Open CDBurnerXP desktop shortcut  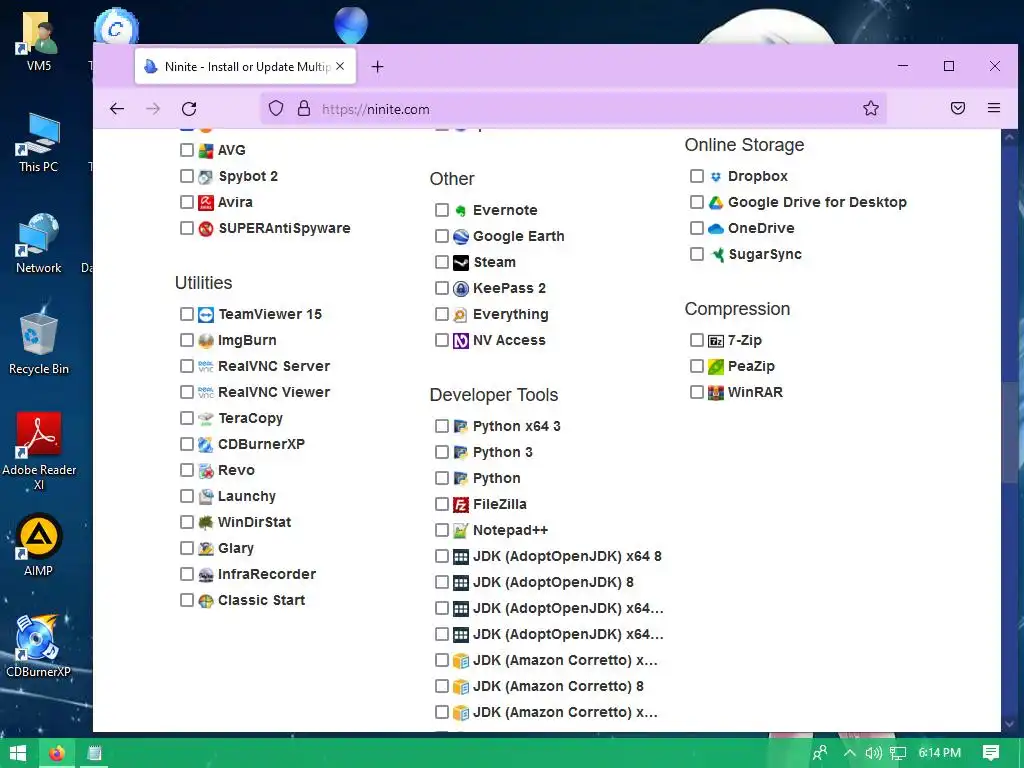click(38, 647)
